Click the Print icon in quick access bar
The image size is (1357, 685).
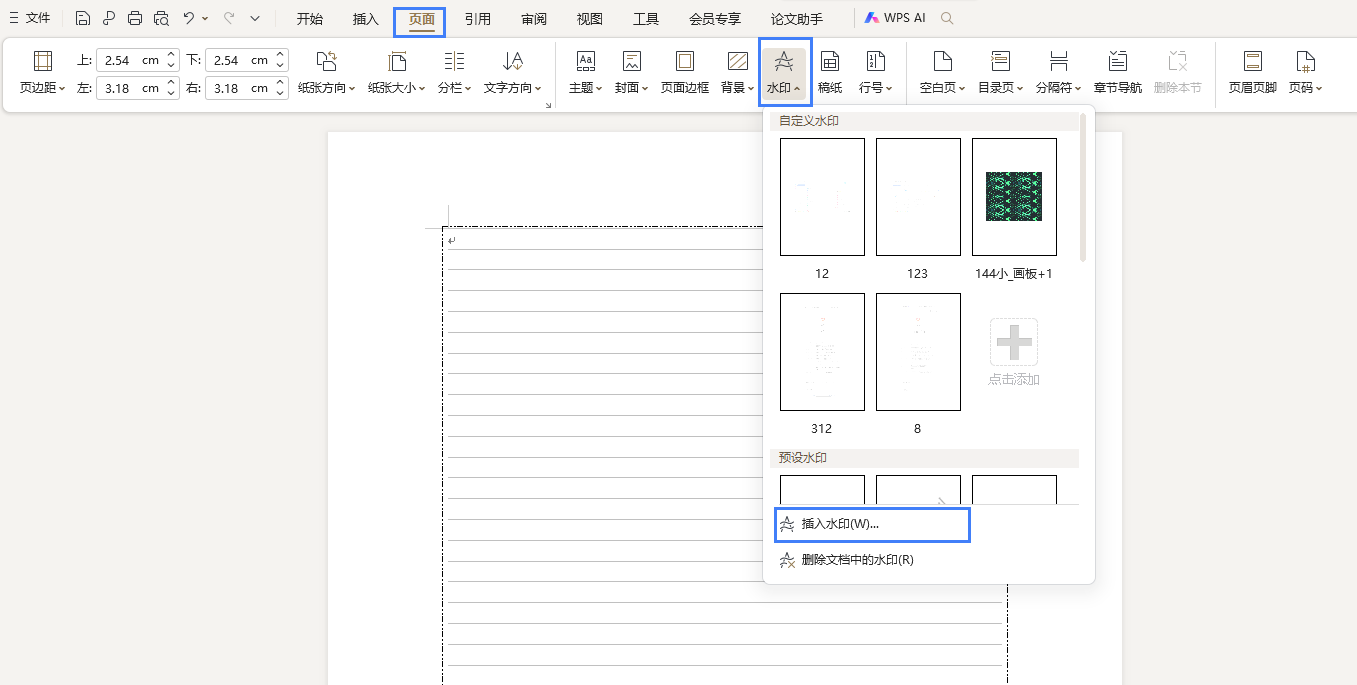(135, 18)
